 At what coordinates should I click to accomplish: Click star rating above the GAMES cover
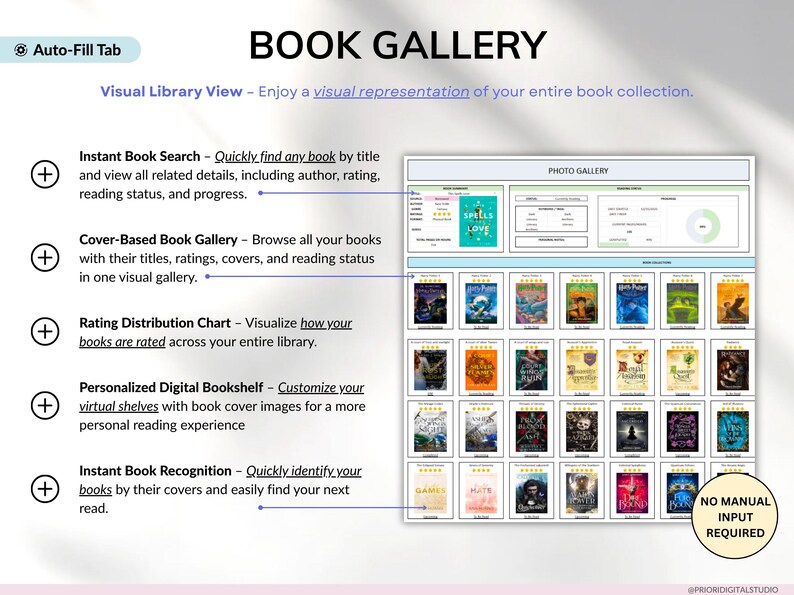pyautogui.click(x=430, y=470)
